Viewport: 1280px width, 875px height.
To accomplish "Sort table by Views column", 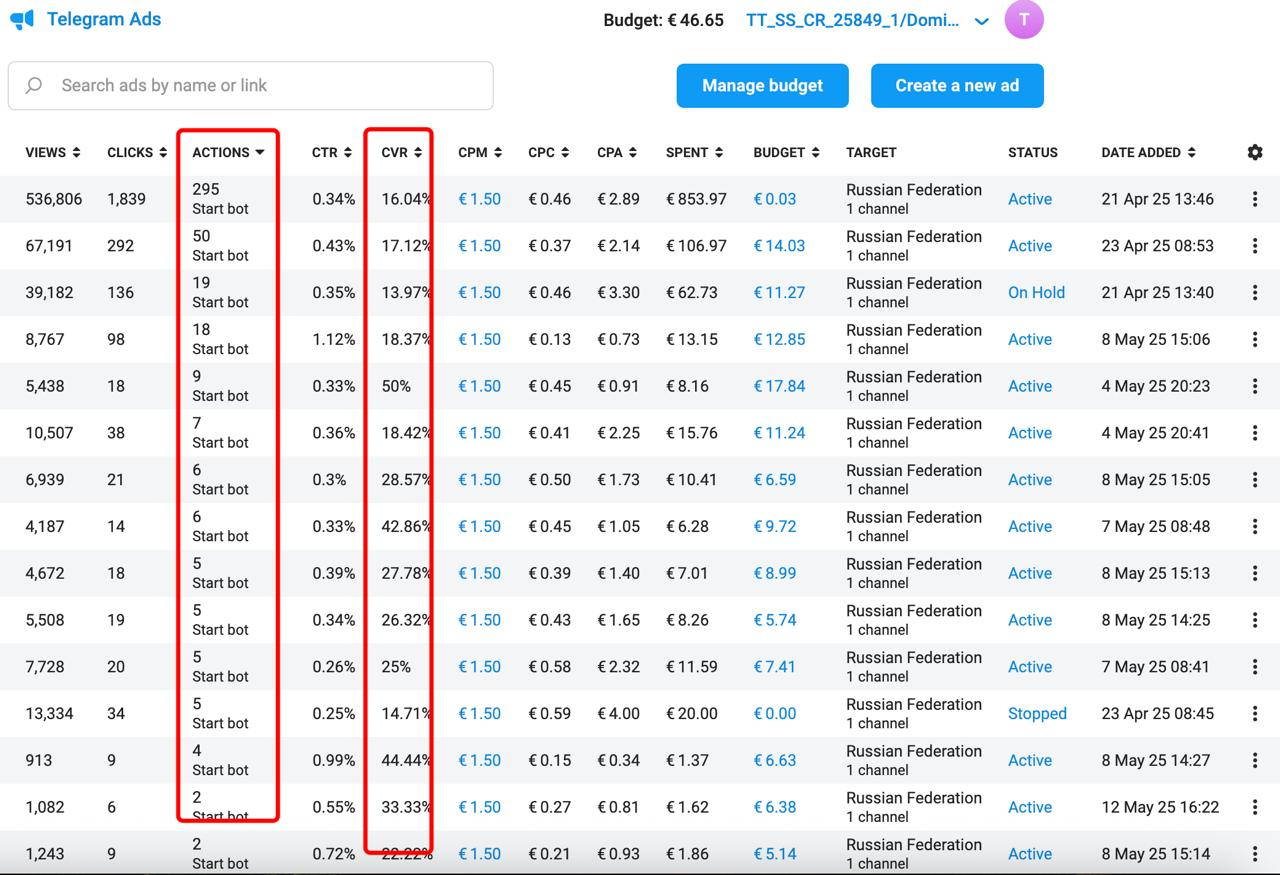I will pyautogui.click(x=52, y=153).
